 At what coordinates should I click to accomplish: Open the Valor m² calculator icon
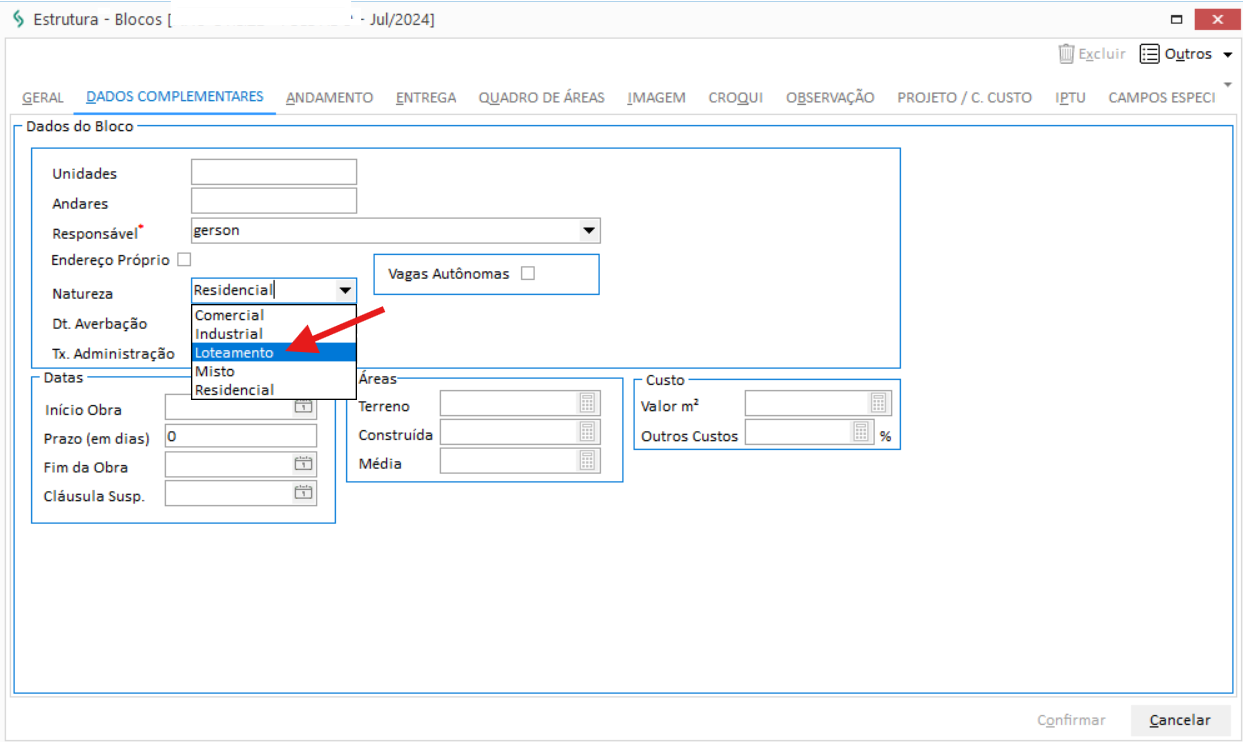click(x=878, y=403)
